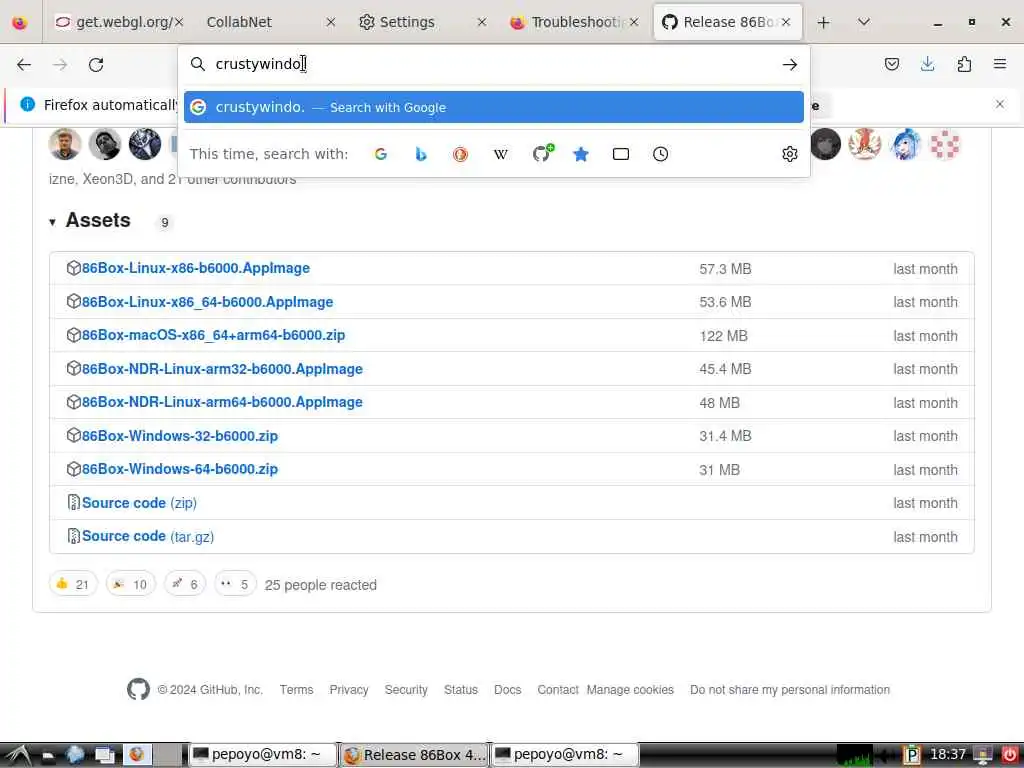Download 86Box-Linux-x86-b6000.AppImage
The height and width of the screenshot is (768, 1024).
[x=196, y=268]
